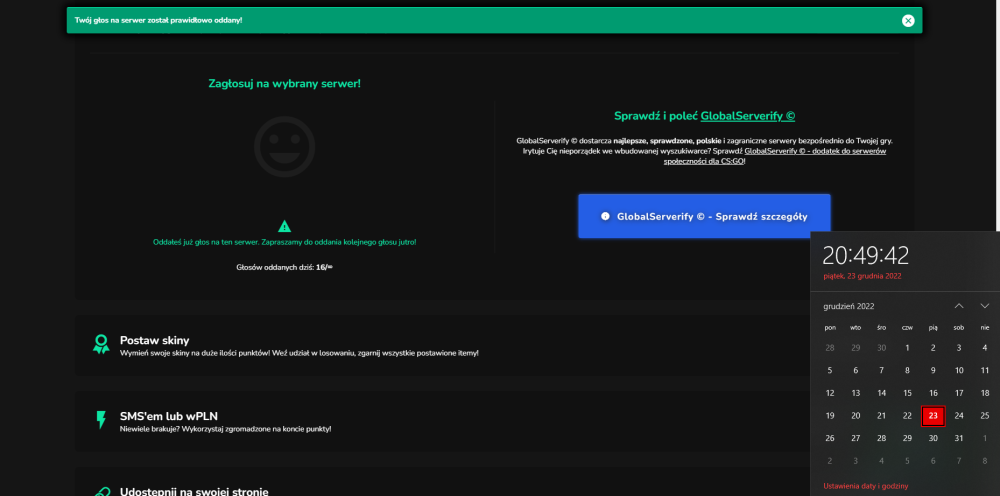This screenshot has height=496, width=1000.
Task: Click the Postaw skiny award ribbon icon
Action: coord(101,344)
